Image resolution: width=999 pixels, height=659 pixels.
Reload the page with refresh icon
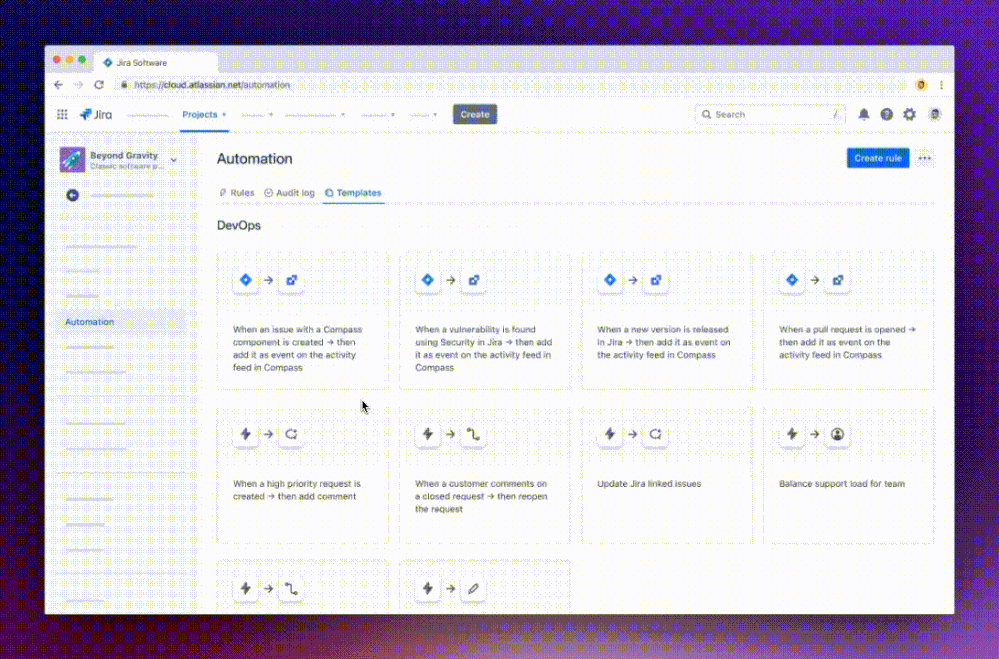click(x=99, y=85)
